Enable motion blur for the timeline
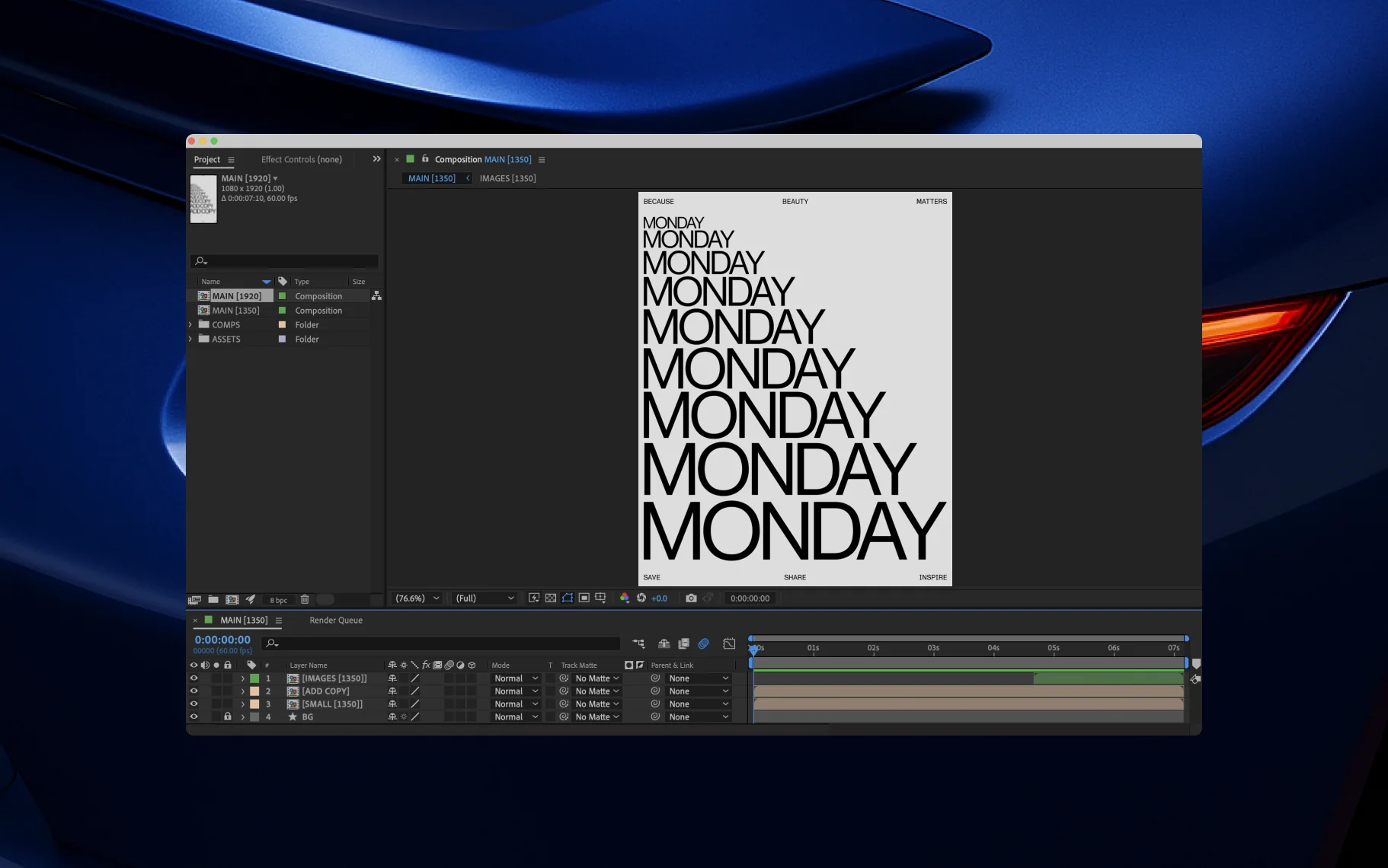Image resolution: width=1388 pixels, height=868 pixels. pyautogui.click(x=703, y=643)
